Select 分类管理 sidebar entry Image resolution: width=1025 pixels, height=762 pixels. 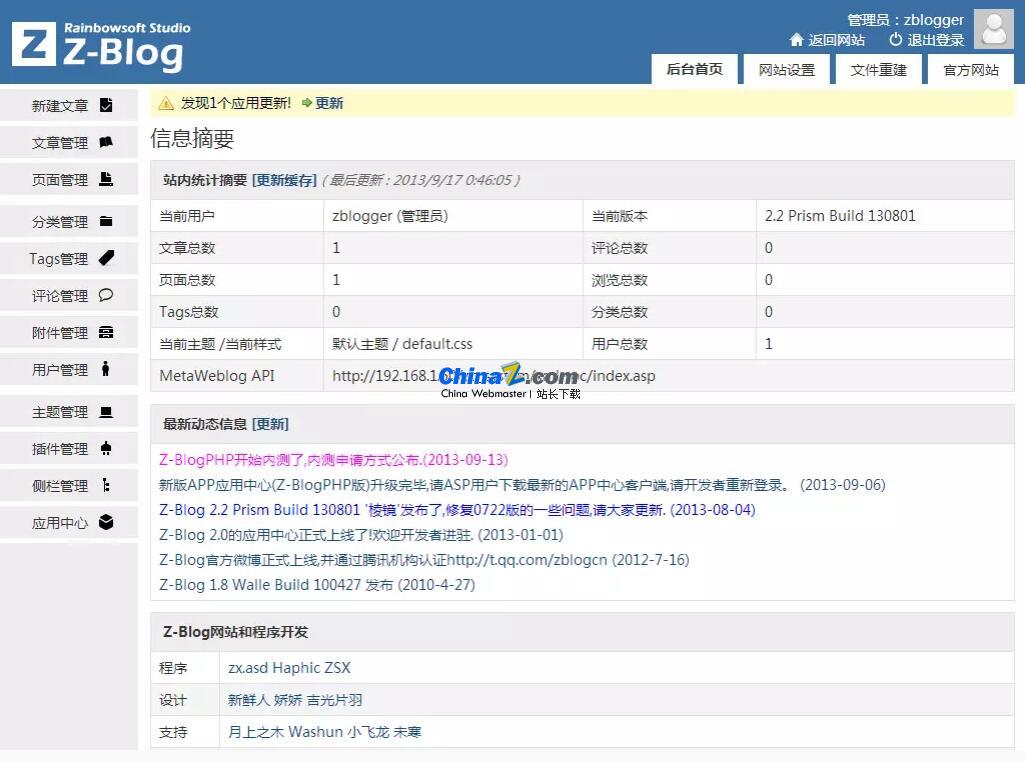[x=69, y=222]
